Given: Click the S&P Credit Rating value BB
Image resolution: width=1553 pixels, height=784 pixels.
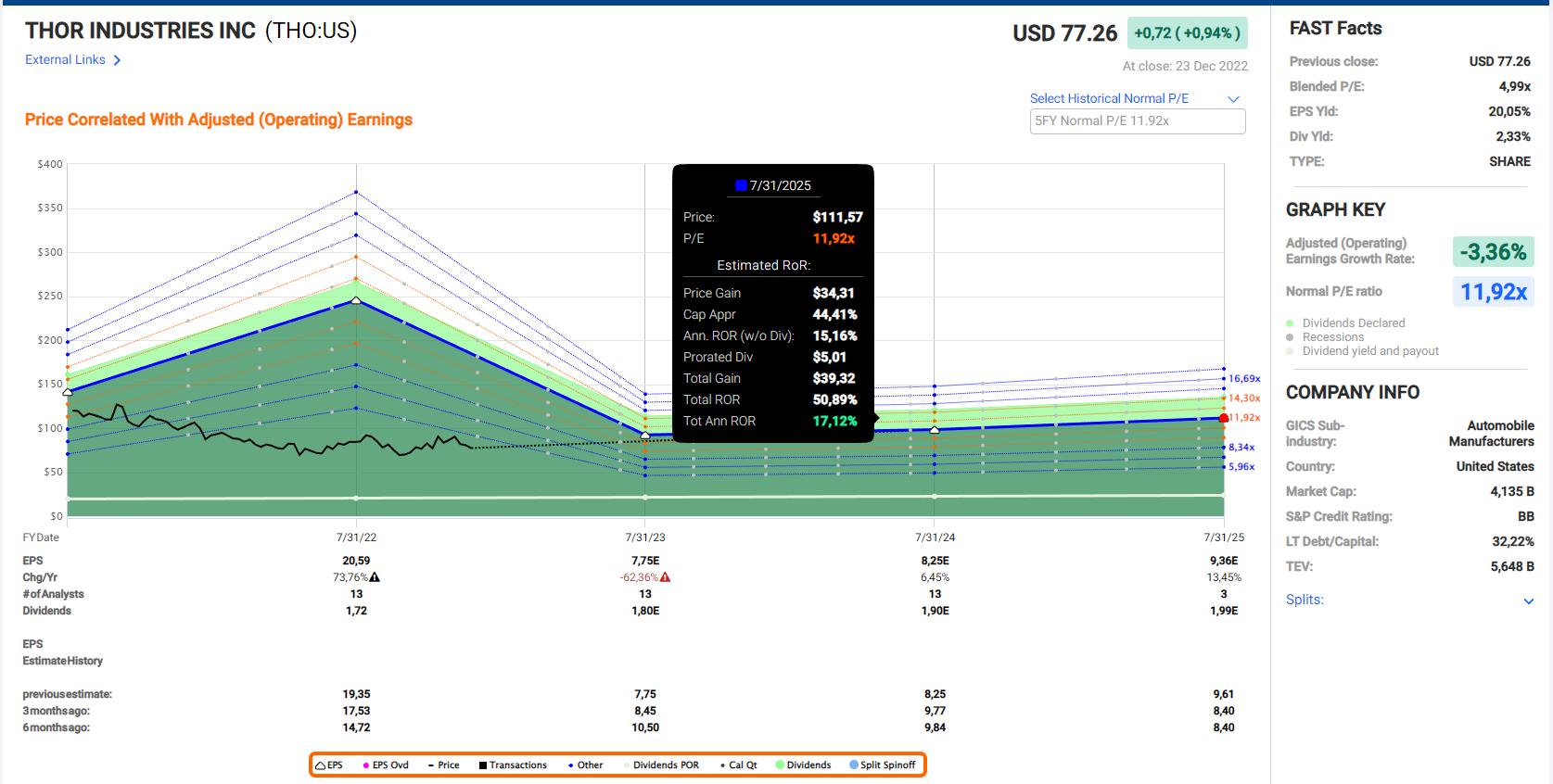Looking at the screenshot, I should pyautogui.click(x=1525, y=517).
